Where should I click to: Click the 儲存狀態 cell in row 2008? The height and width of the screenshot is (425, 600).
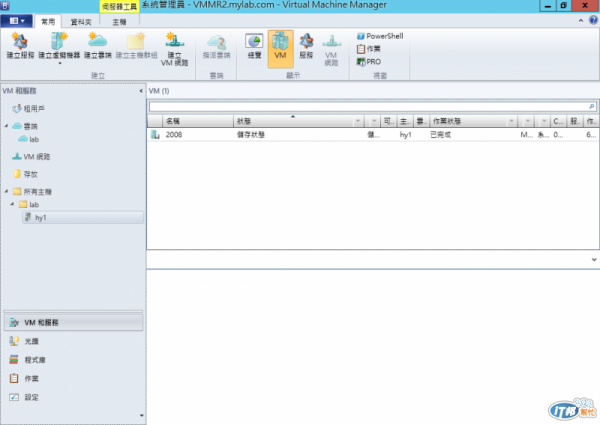[x=251, y=135]
